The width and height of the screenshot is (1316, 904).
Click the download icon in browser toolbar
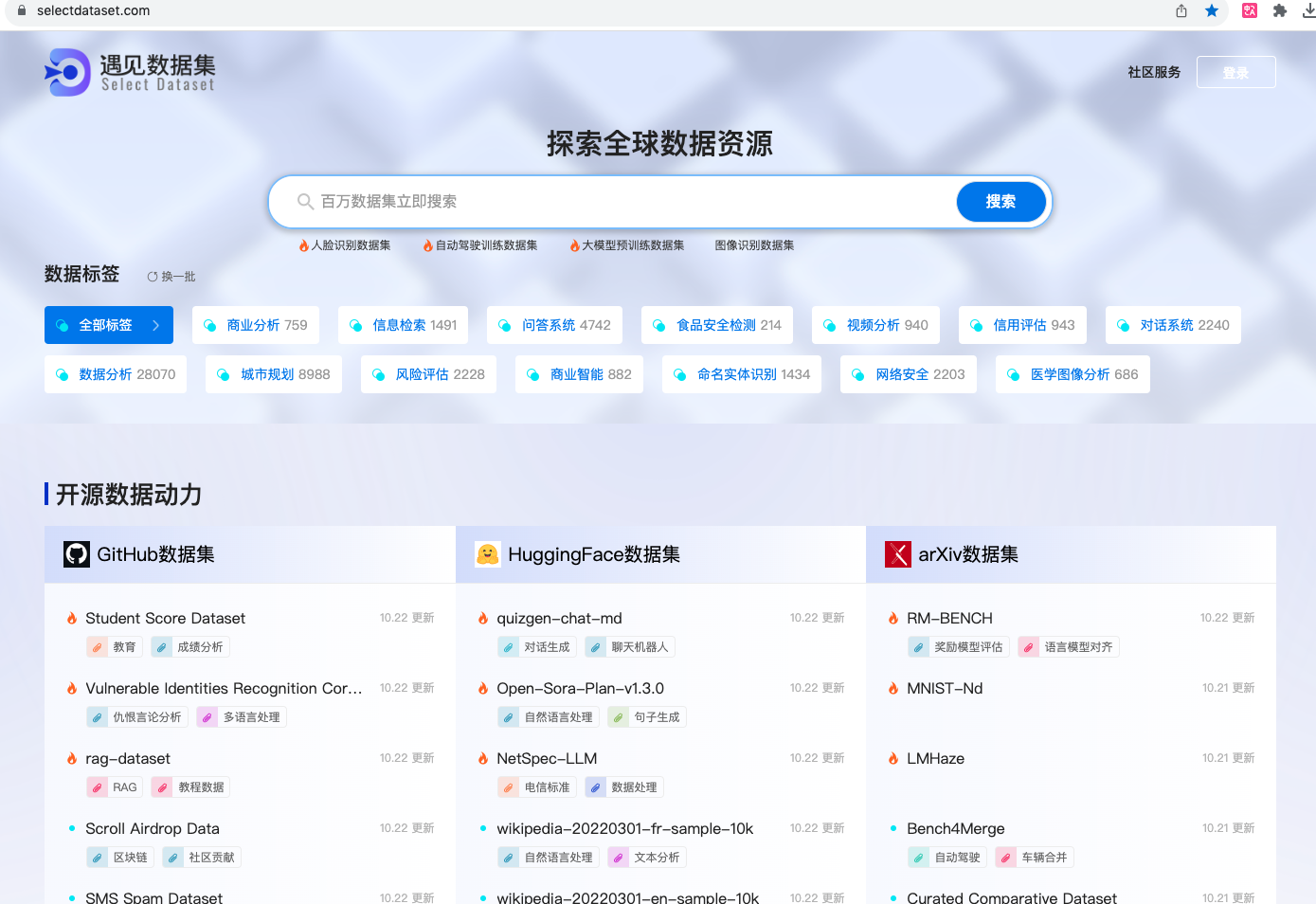(x=1309, y=10)
